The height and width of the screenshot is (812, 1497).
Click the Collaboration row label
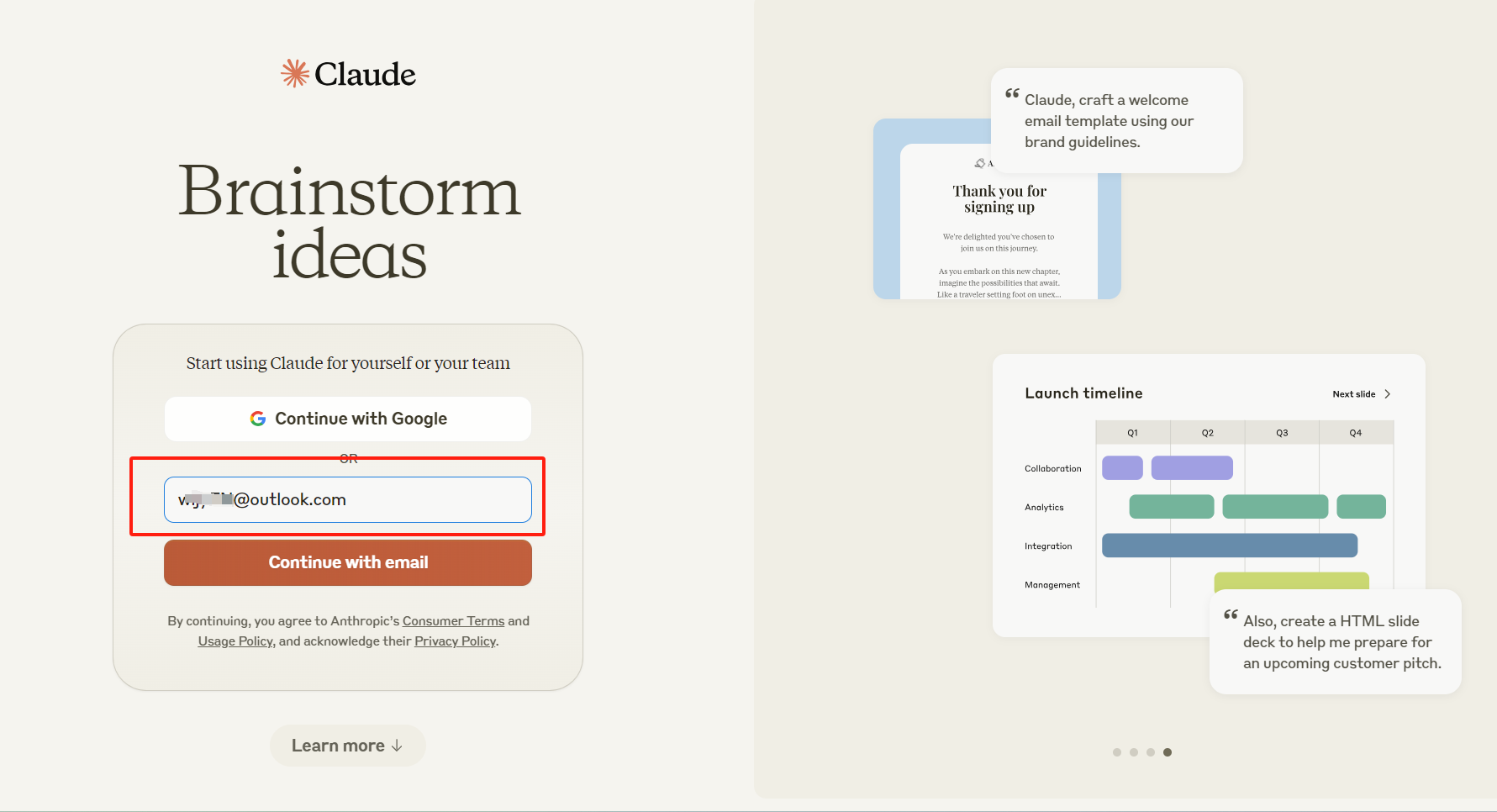[x=1053, y=469]
